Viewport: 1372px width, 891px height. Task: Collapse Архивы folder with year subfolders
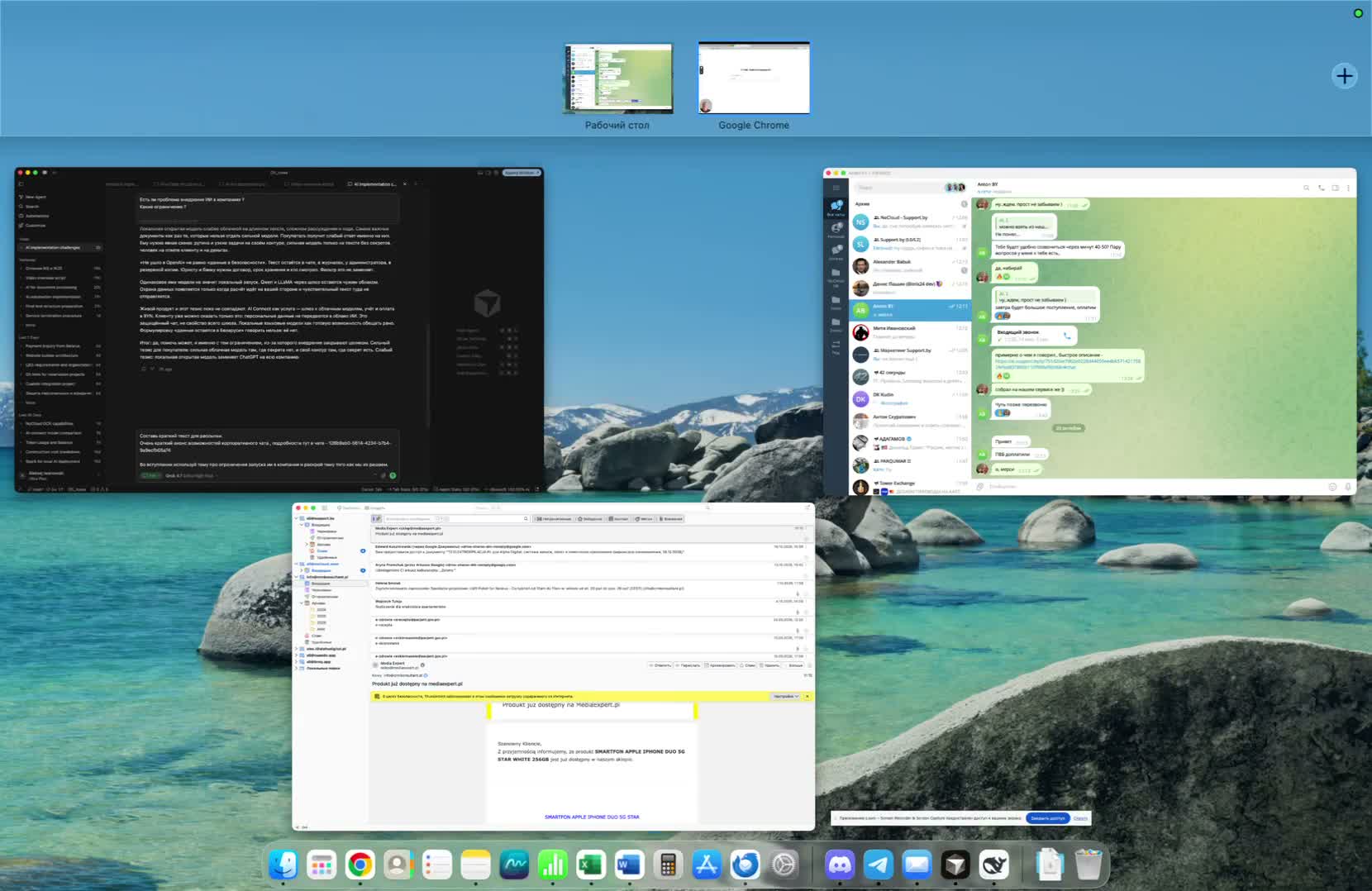click(302, 603)
